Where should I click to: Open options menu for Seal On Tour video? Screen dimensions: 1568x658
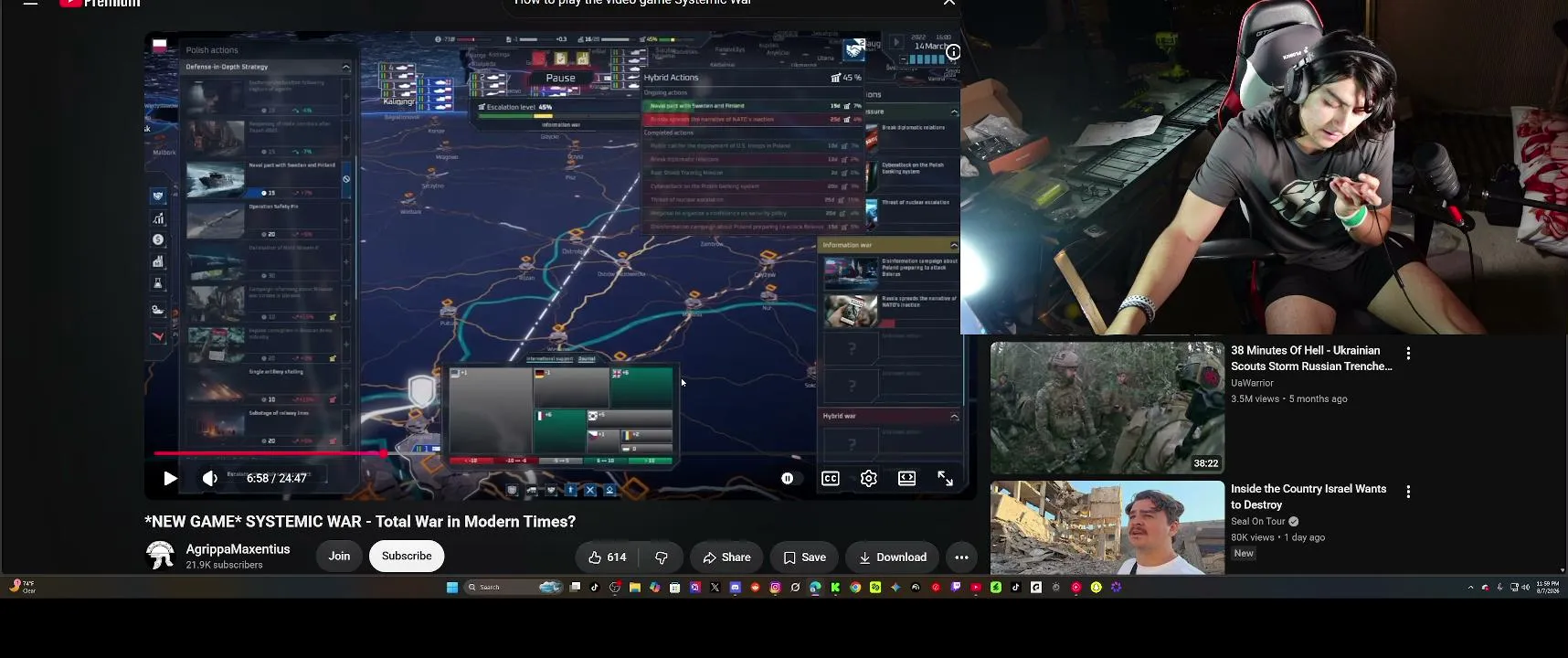tap(1408, 492)
